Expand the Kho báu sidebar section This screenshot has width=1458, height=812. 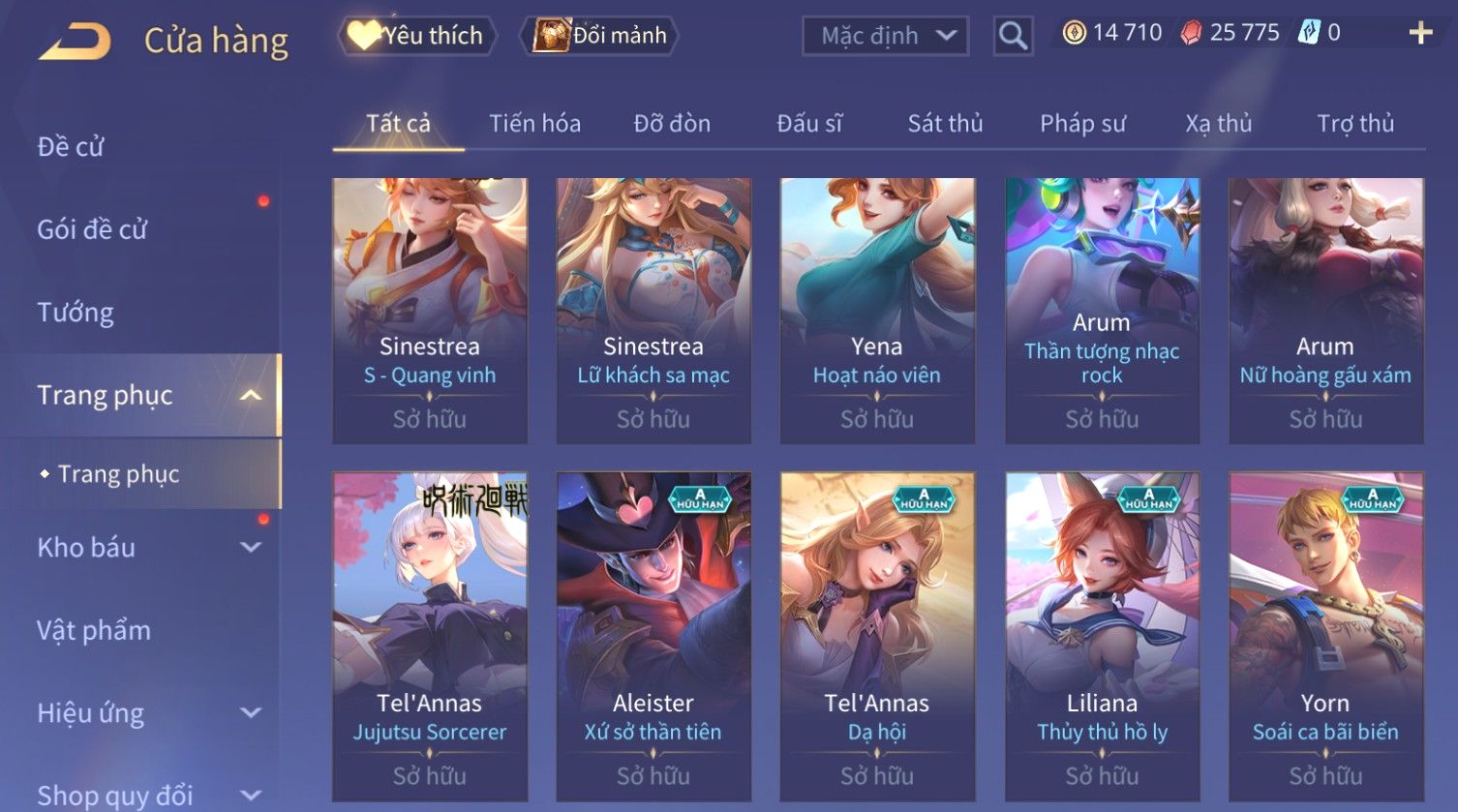(251, 547)
